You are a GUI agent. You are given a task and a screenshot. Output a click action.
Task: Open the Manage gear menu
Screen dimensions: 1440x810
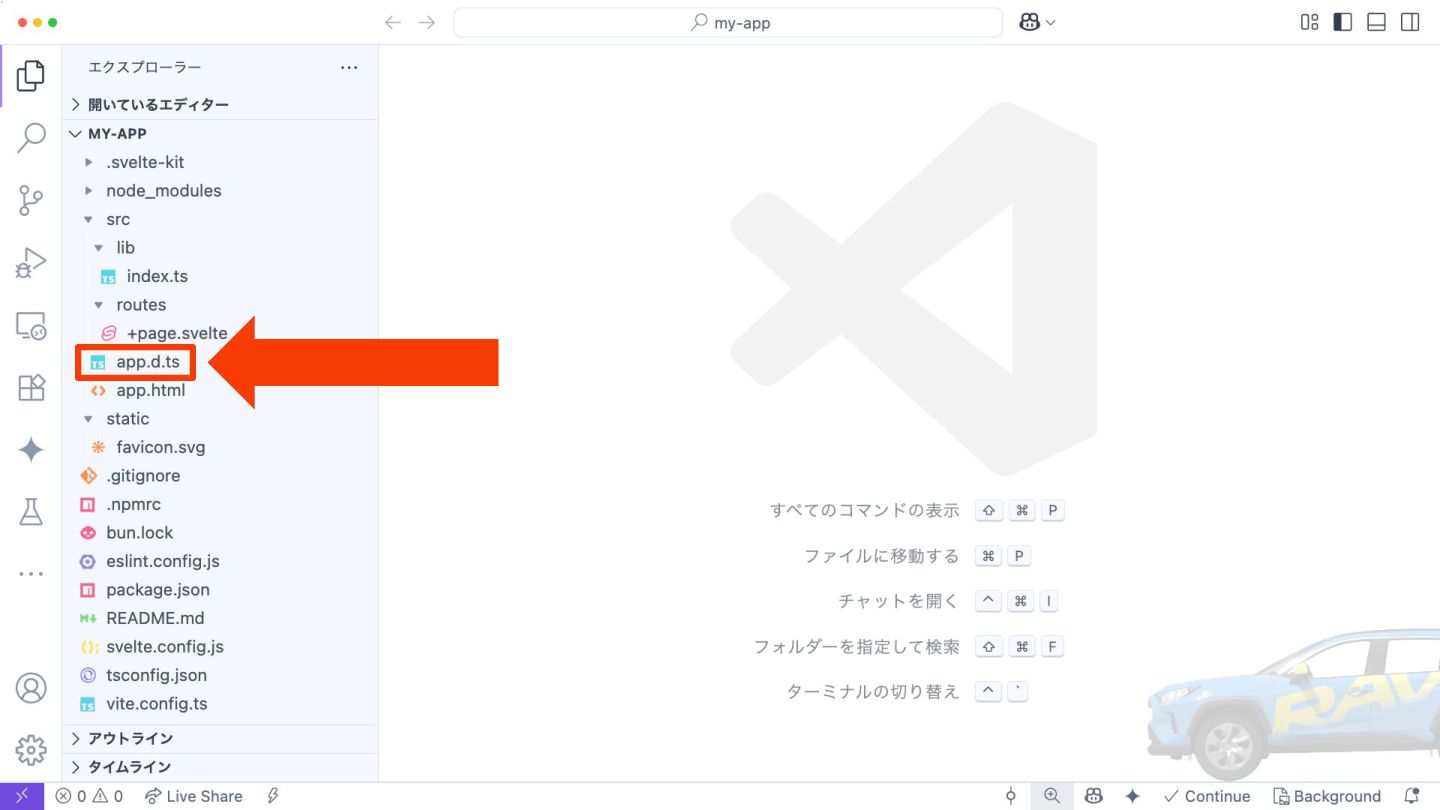pyautogui.click(x=31, y=749)
